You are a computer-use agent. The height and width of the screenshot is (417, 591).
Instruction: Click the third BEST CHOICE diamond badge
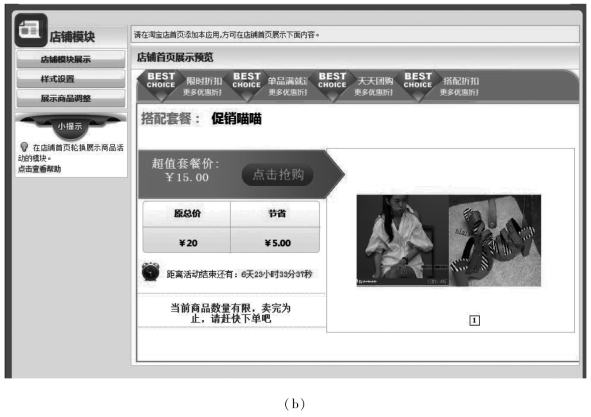tap(332, 84)
